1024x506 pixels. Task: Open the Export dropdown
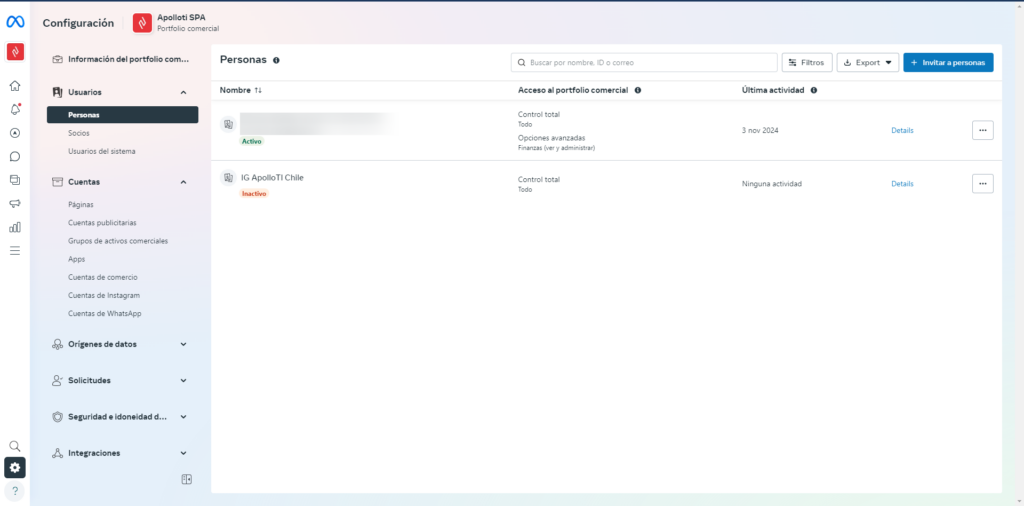point(867,62)
